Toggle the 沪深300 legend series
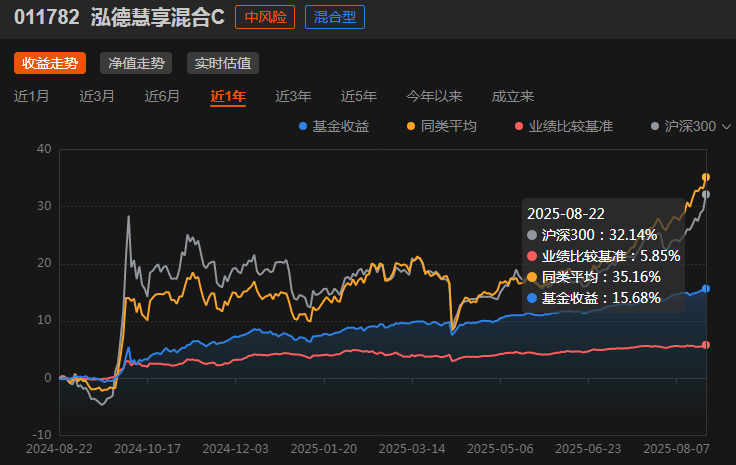This screenshot has width=736, height=465. [x=683, y=126]
